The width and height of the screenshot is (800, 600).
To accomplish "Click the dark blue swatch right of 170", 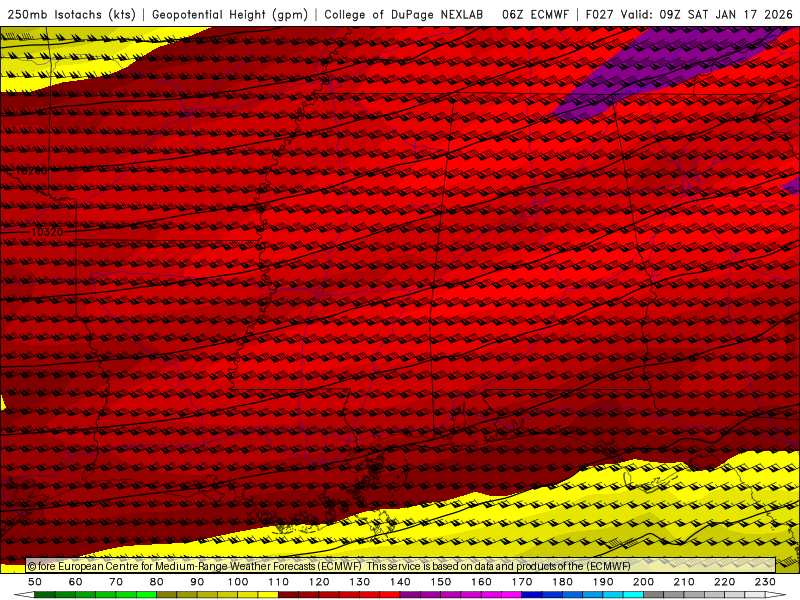I will click(532, 595).
